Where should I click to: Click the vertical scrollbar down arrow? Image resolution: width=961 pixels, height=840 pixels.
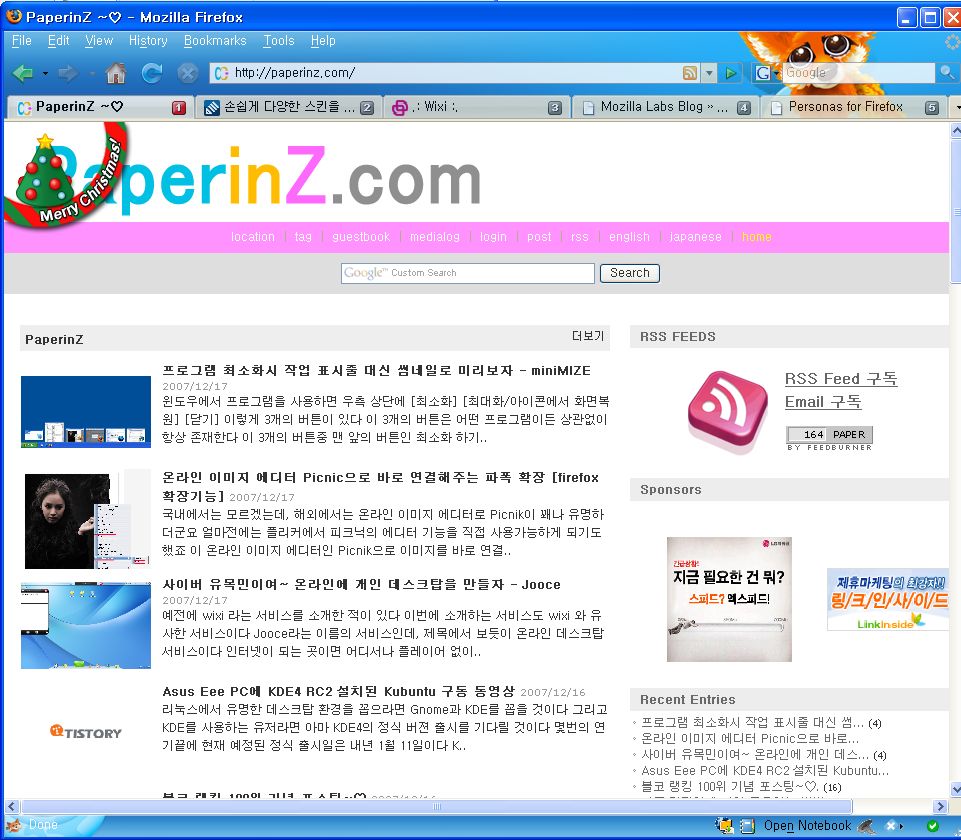pos(955,789)
